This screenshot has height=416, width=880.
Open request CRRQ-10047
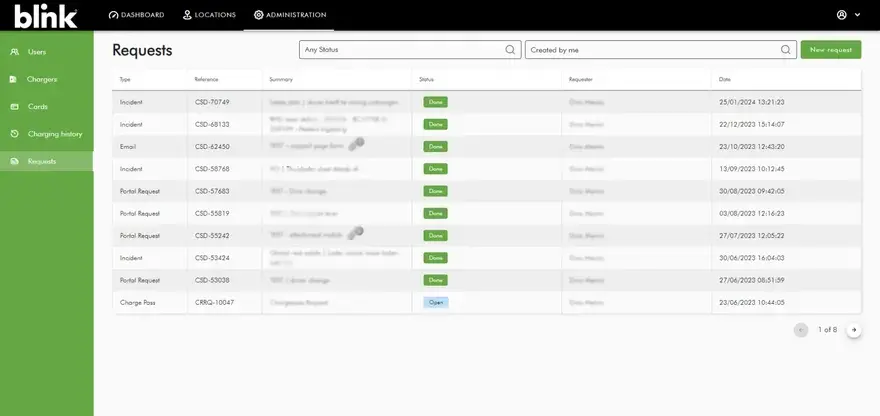[214, 303]
